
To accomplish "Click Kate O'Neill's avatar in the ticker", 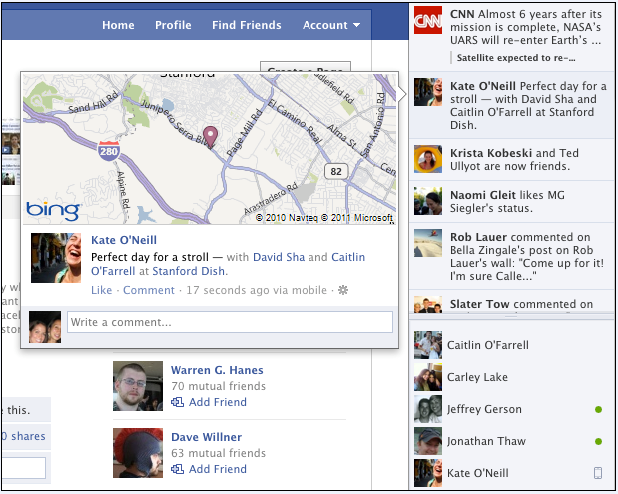I will pyautogui.click(x=428, y=92).
